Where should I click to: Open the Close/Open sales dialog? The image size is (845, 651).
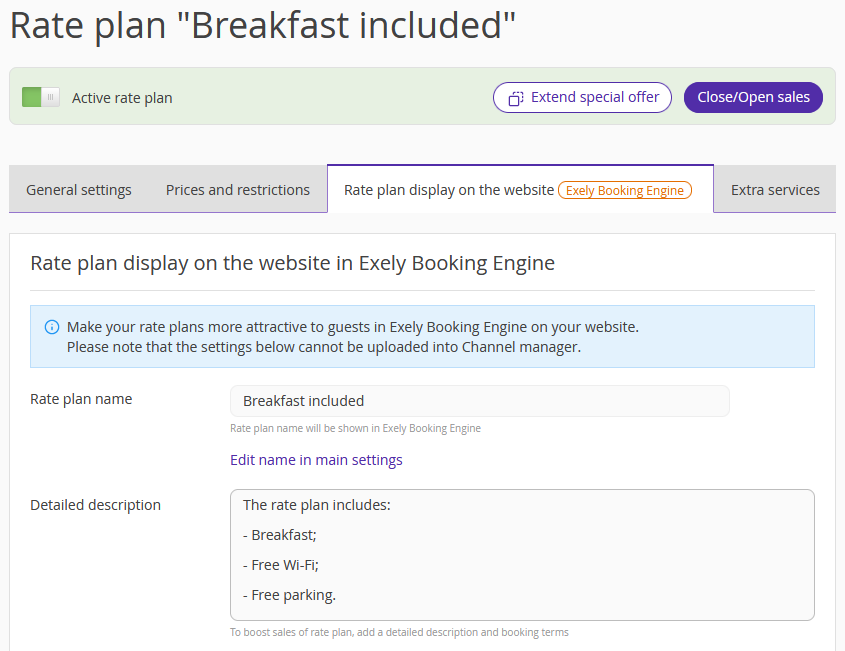(753, 98)
